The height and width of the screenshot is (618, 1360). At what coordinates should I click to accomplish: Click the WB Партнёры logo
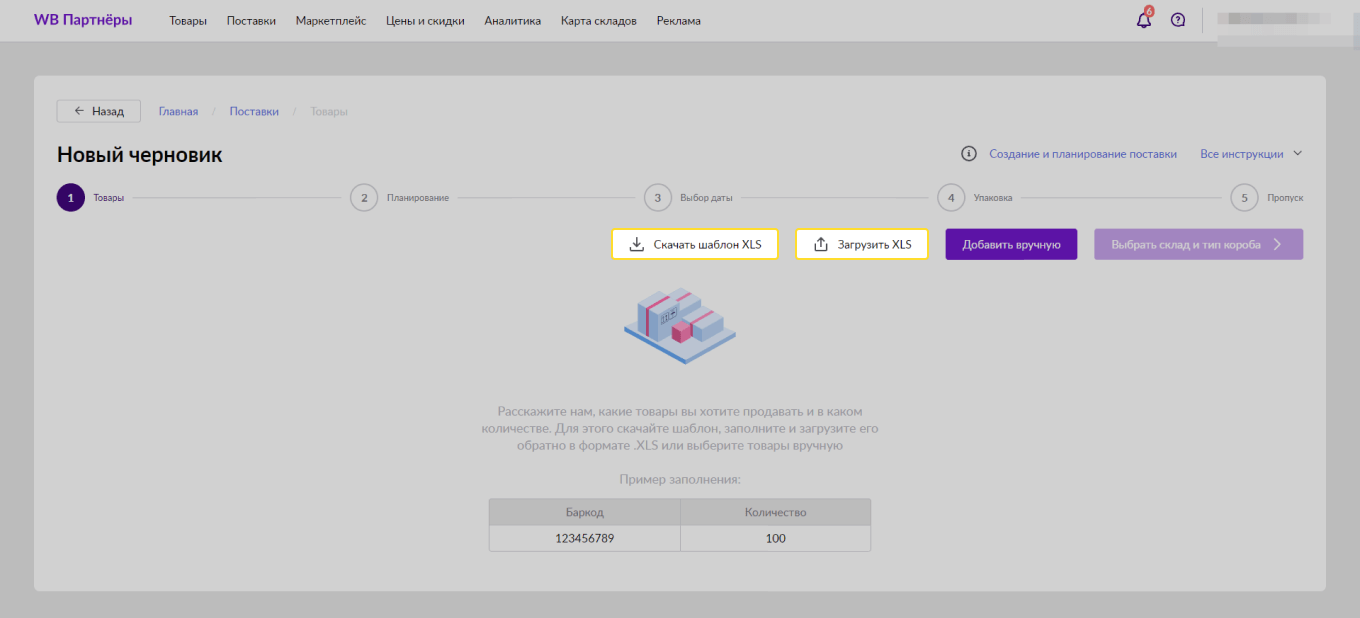[83, 20]
